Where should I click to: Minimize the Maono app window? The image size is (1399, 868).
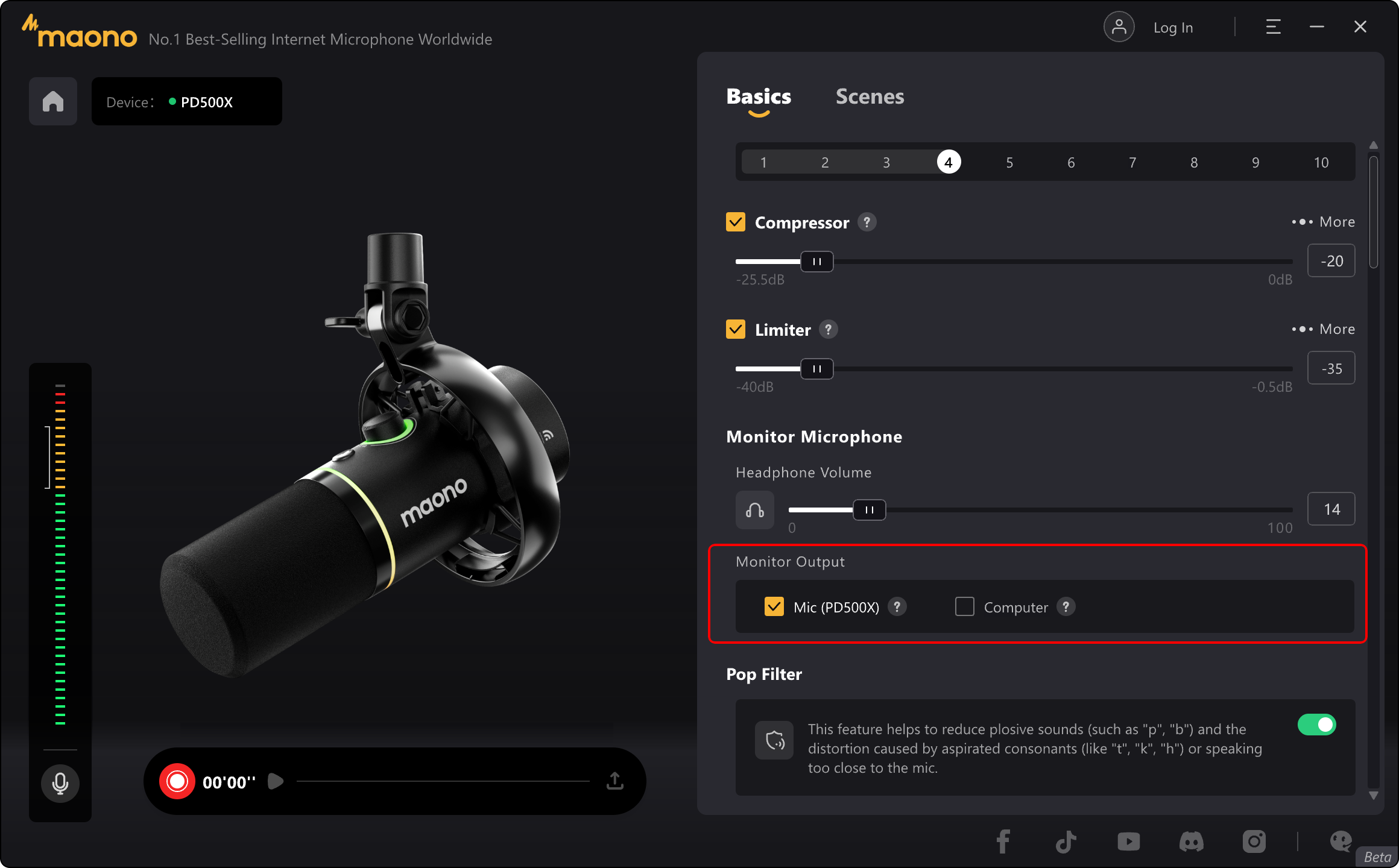[1317, 27]
